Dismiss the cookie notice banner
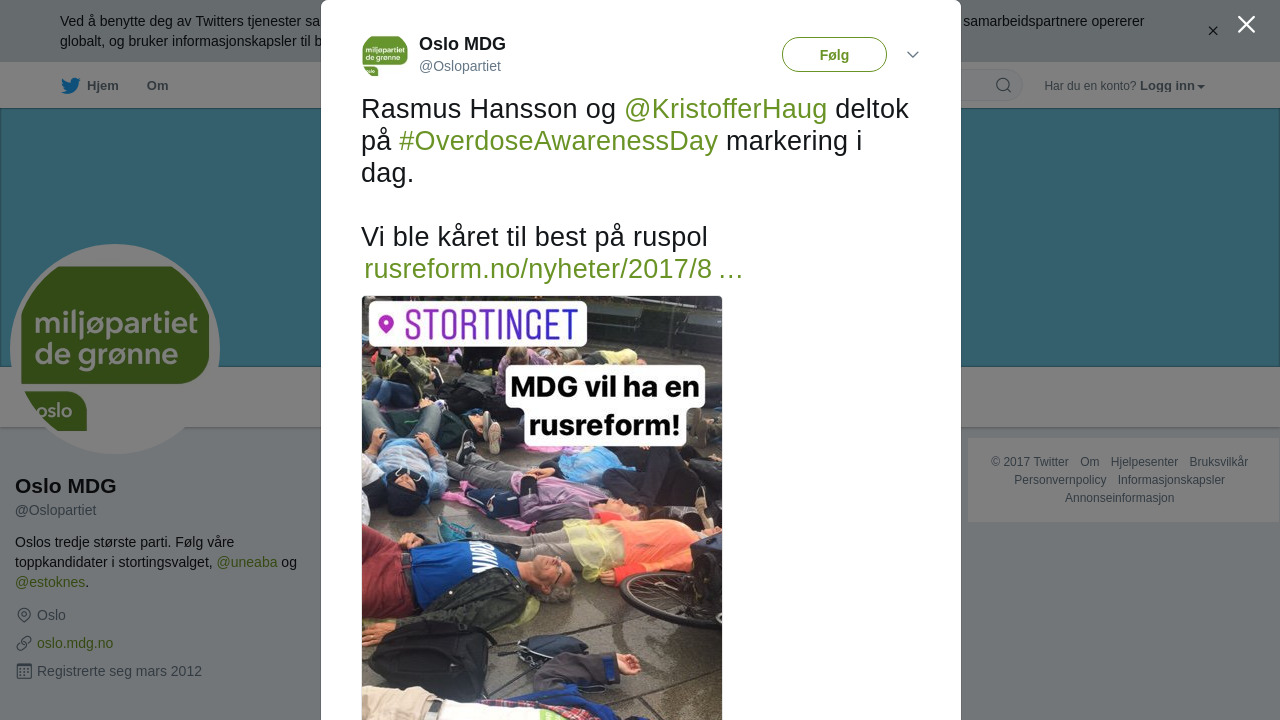This screenshot has width=1280, height=720. [1213, 31]
